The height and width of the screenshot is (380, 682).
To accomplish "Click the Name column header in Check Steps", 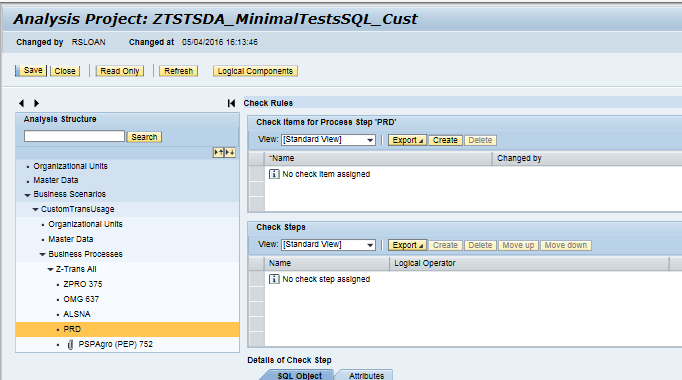I will [x=326, y=263].
